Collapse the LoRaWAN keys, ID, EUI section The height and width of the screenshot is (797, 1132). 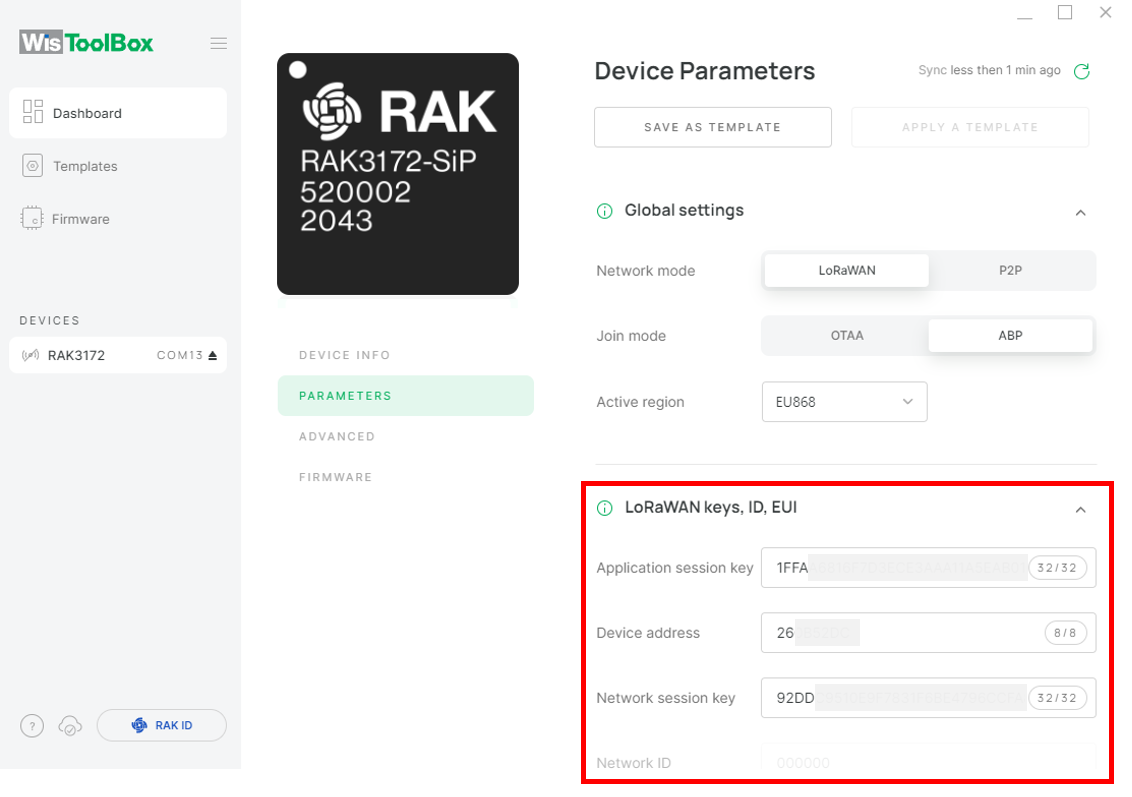pyautogui.click(x=1081, y=510)
